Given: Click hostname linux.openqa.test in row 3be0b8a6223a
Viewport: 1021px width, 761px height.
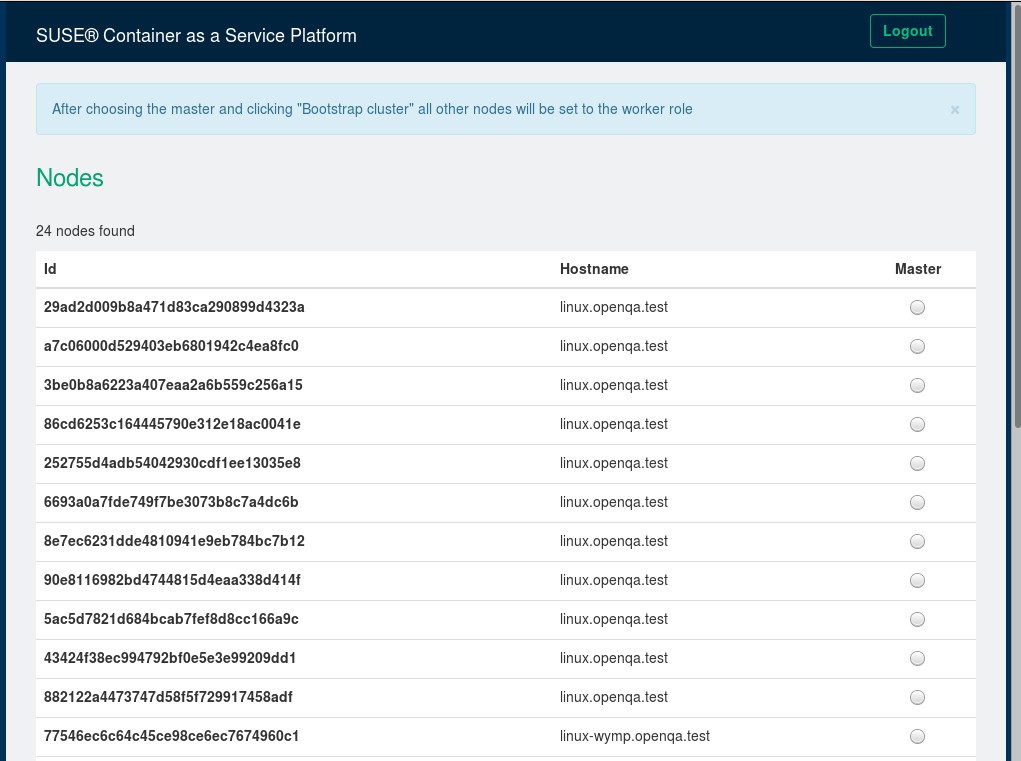Looking at the screenshot, I should click(614, 385).
